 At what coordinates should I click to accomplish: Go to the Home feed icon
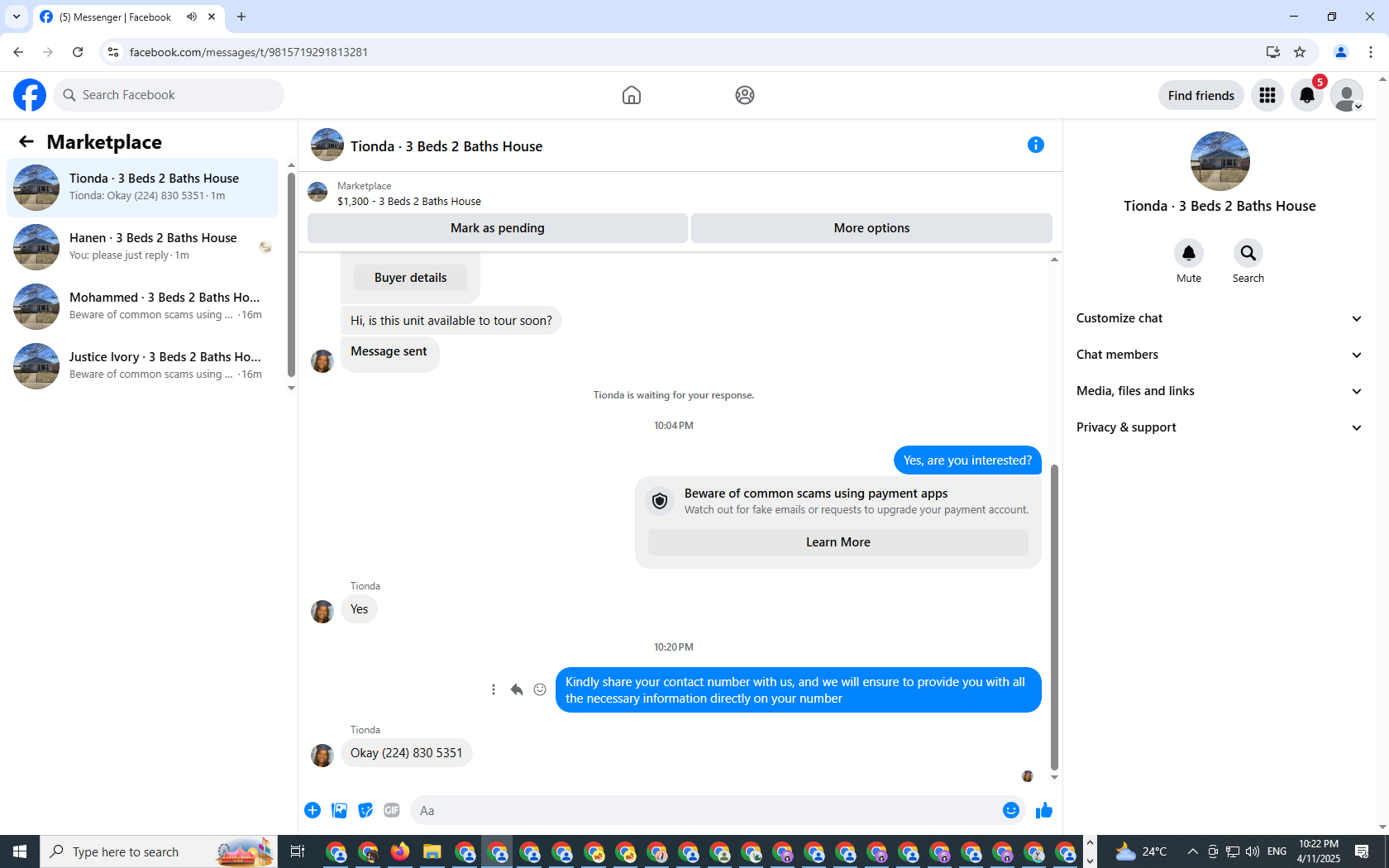click(632, 95)
